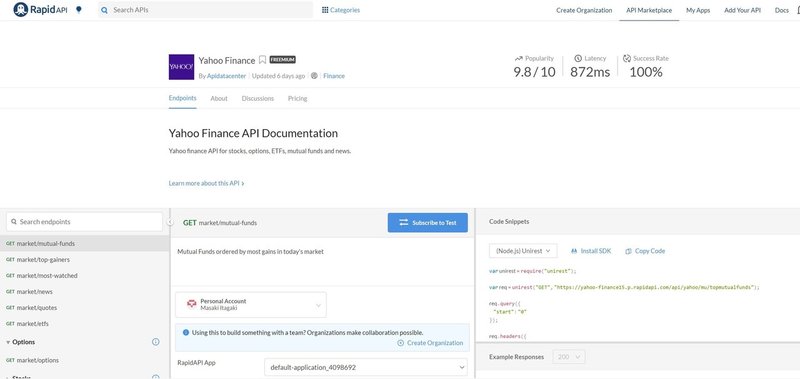This screenshot has width=800, height=379.
Task: Click the Code Snippets heading
Action: point(509,222)
